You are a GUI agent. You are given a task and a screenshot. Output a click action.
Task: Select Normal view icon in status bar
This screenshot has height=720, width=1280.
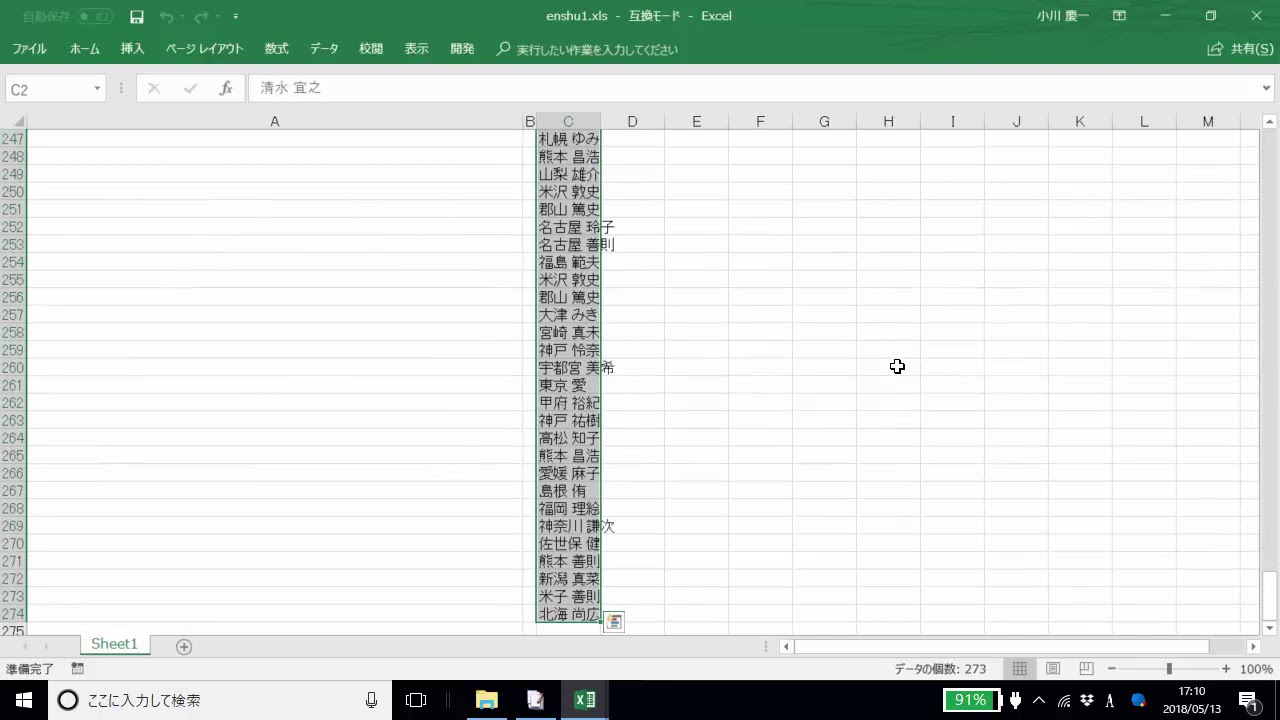[x=1020, y=669]
